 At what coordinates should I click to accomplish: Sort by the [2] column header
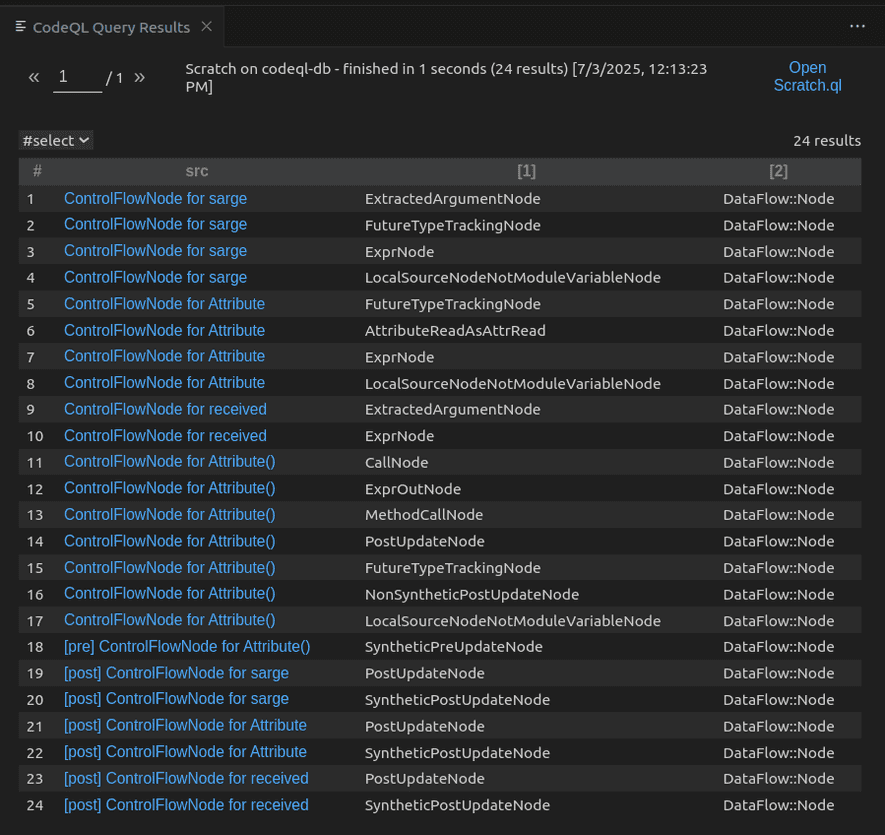point(778,171)
